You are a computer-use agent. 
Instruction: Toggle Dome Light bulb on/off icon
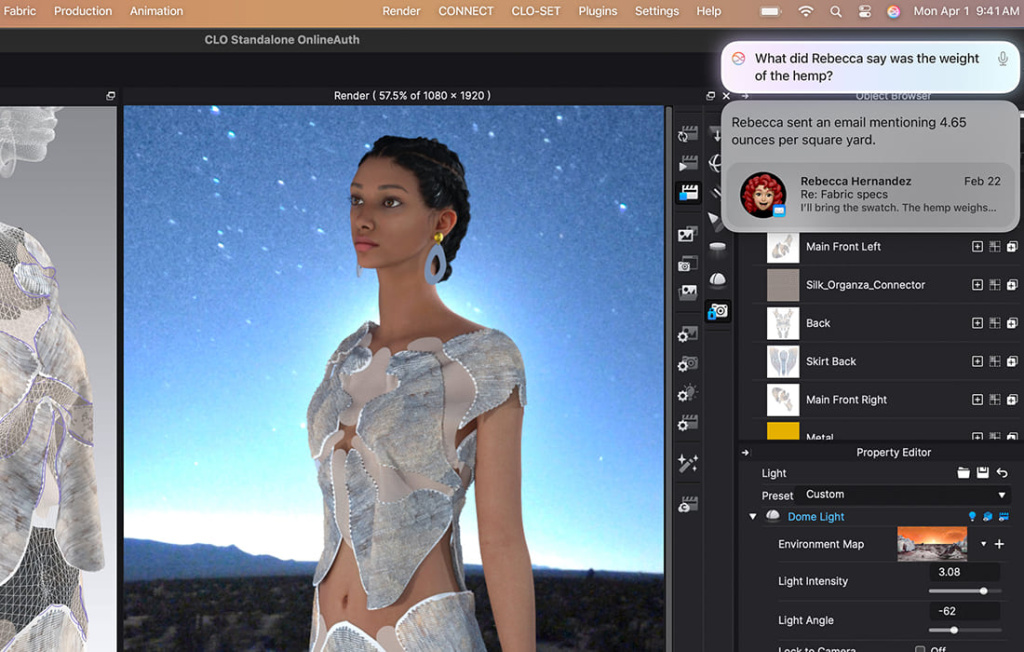[x=972, y=517]
